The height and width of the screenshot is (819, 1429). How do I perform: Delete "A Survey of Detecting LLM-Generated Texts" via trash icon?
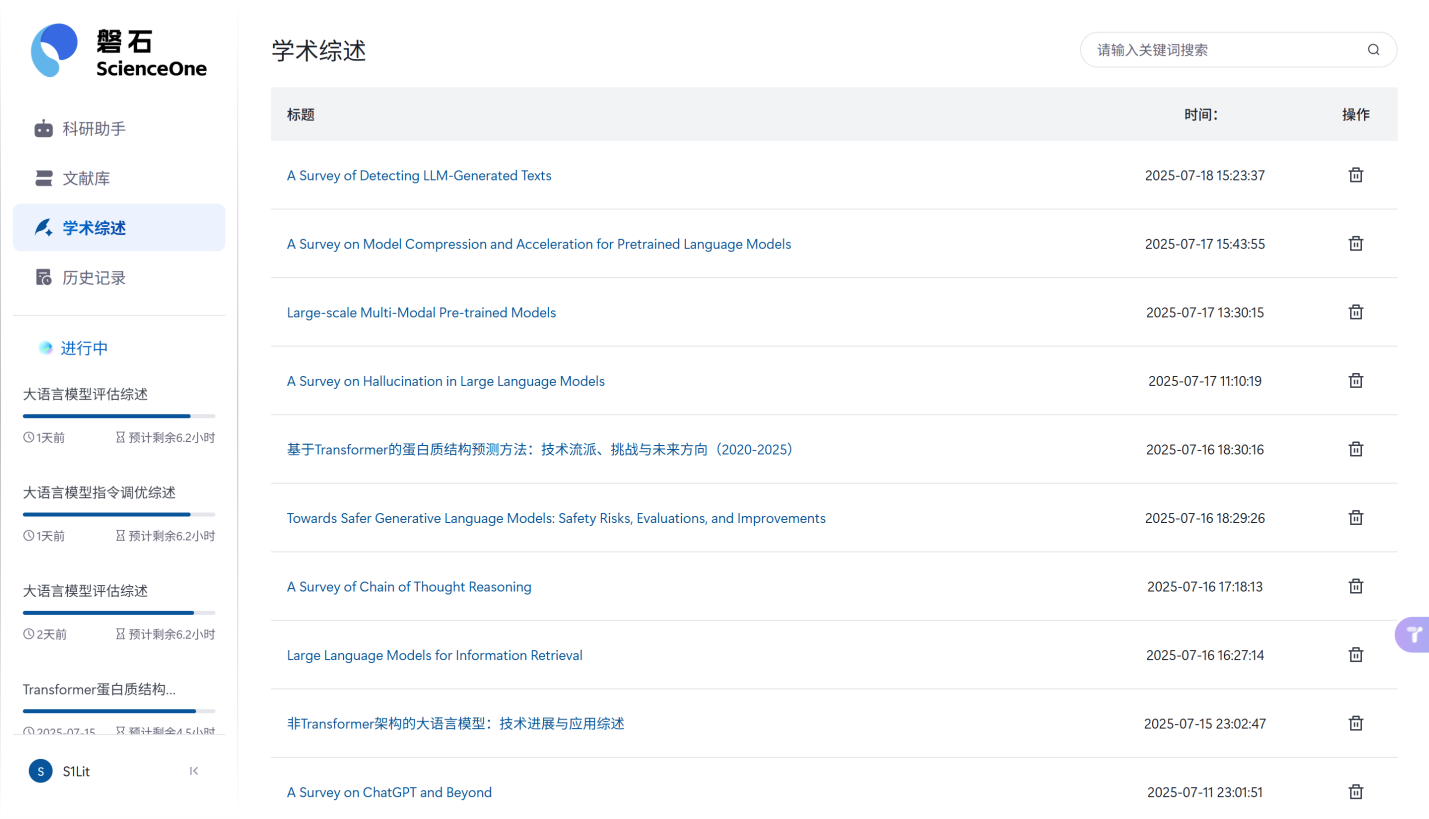1356,174
